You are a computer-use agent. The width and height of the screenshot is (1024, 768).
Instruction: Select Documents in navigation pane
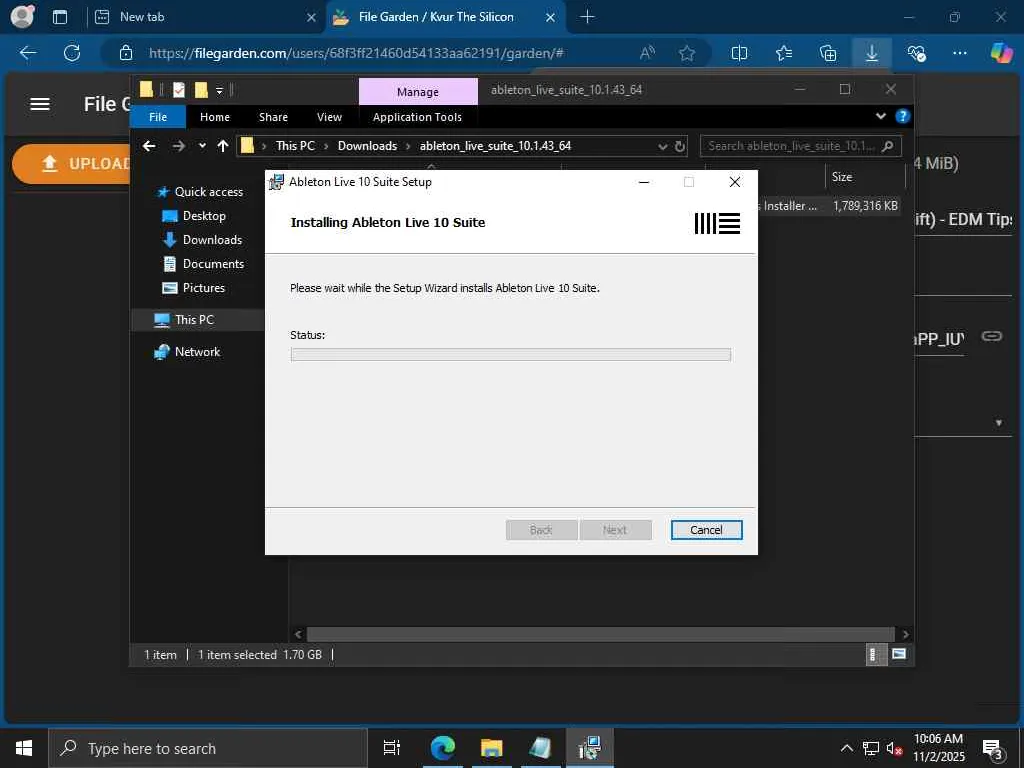(213, 264)
